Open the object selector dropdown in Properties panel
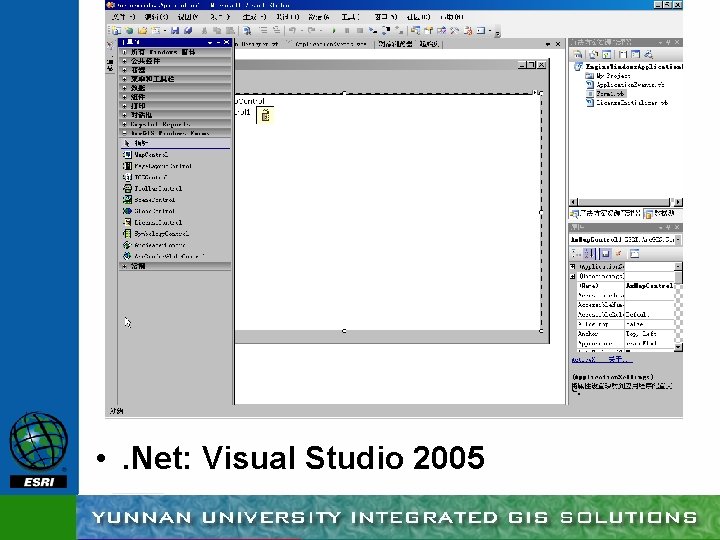This screenshot has width=720, height=540. [678, 240]
